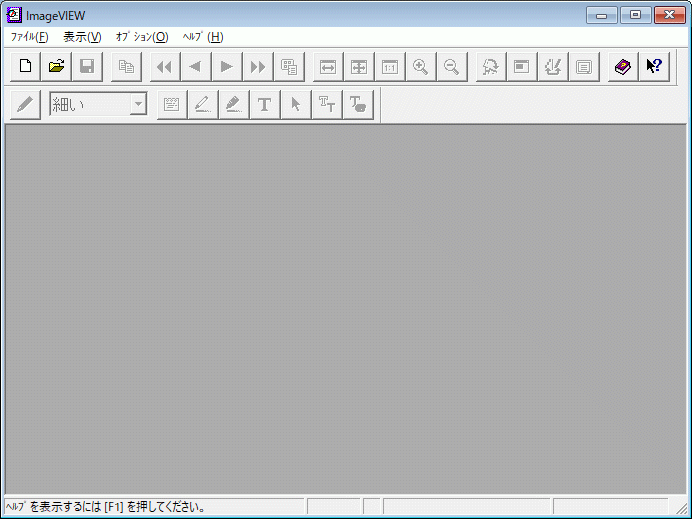Image resolution: width=692 pixels, height=519 pixels.
Task: Click the ImageVIEW title bar app icon
Action: pyautogui.click(x=14, y=15)
